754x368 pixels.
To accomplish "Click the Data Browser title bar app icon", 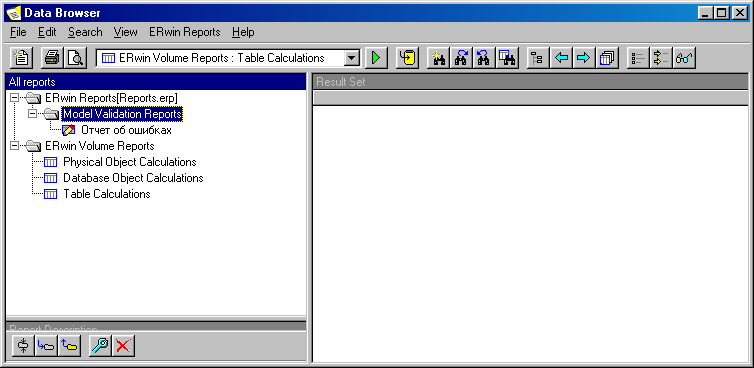I will [14, 13].
